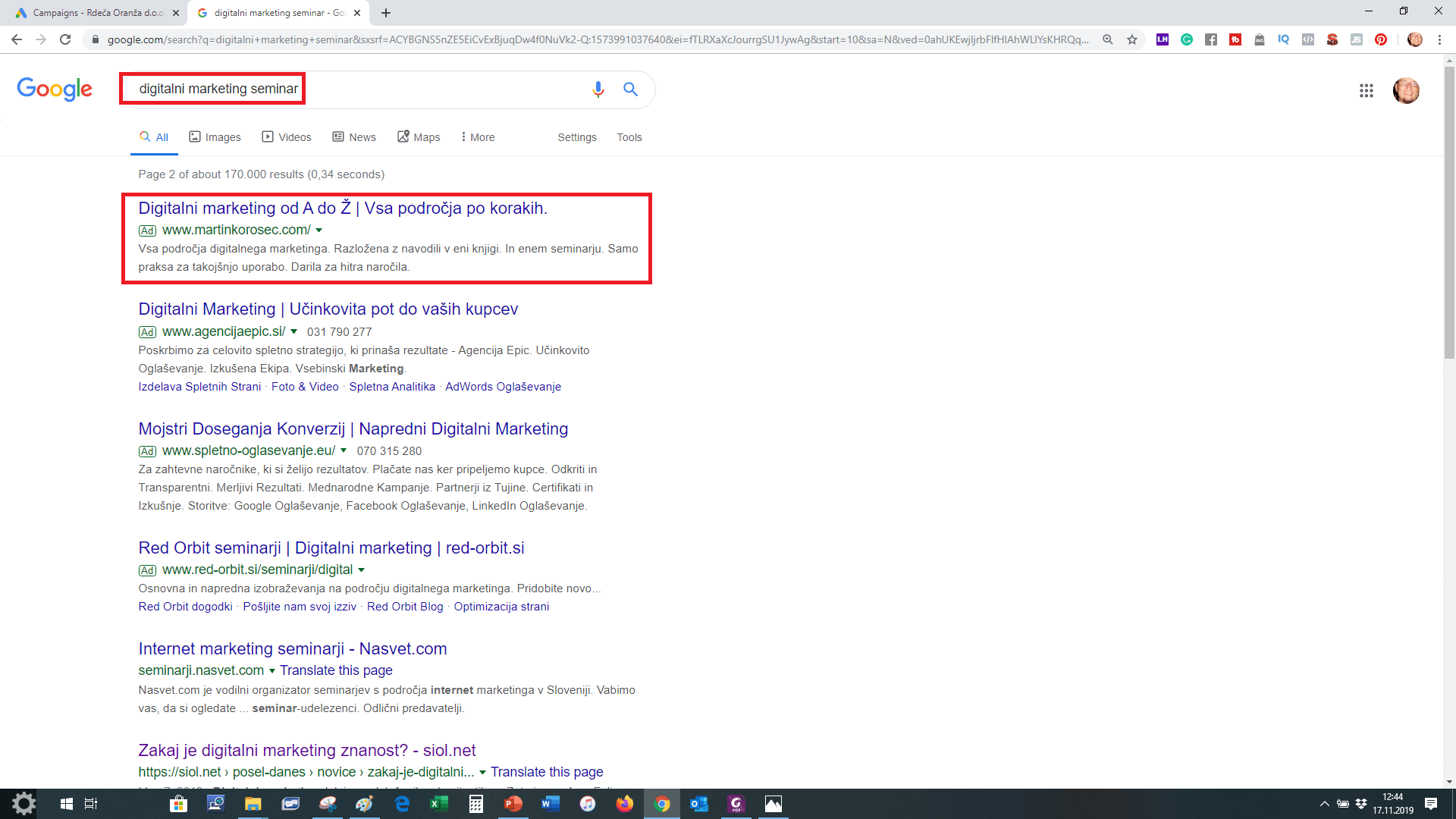
Task: Expand the agencijaepic.si ad dropdown arrow
Action: pos(294,331)
